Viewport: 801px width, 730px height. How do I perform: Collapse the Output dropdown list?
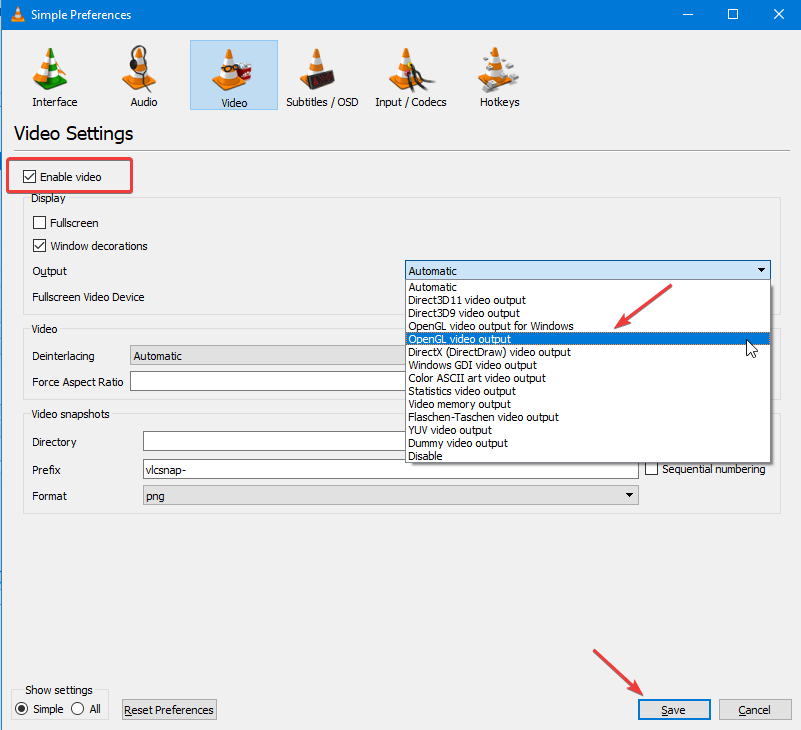pos(761,270)
